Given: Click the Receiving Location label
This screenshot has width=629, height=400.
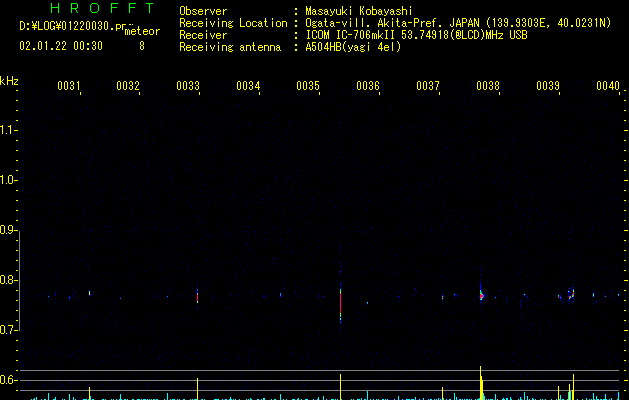Looking at the screenshot, I should tap(233, 23).
